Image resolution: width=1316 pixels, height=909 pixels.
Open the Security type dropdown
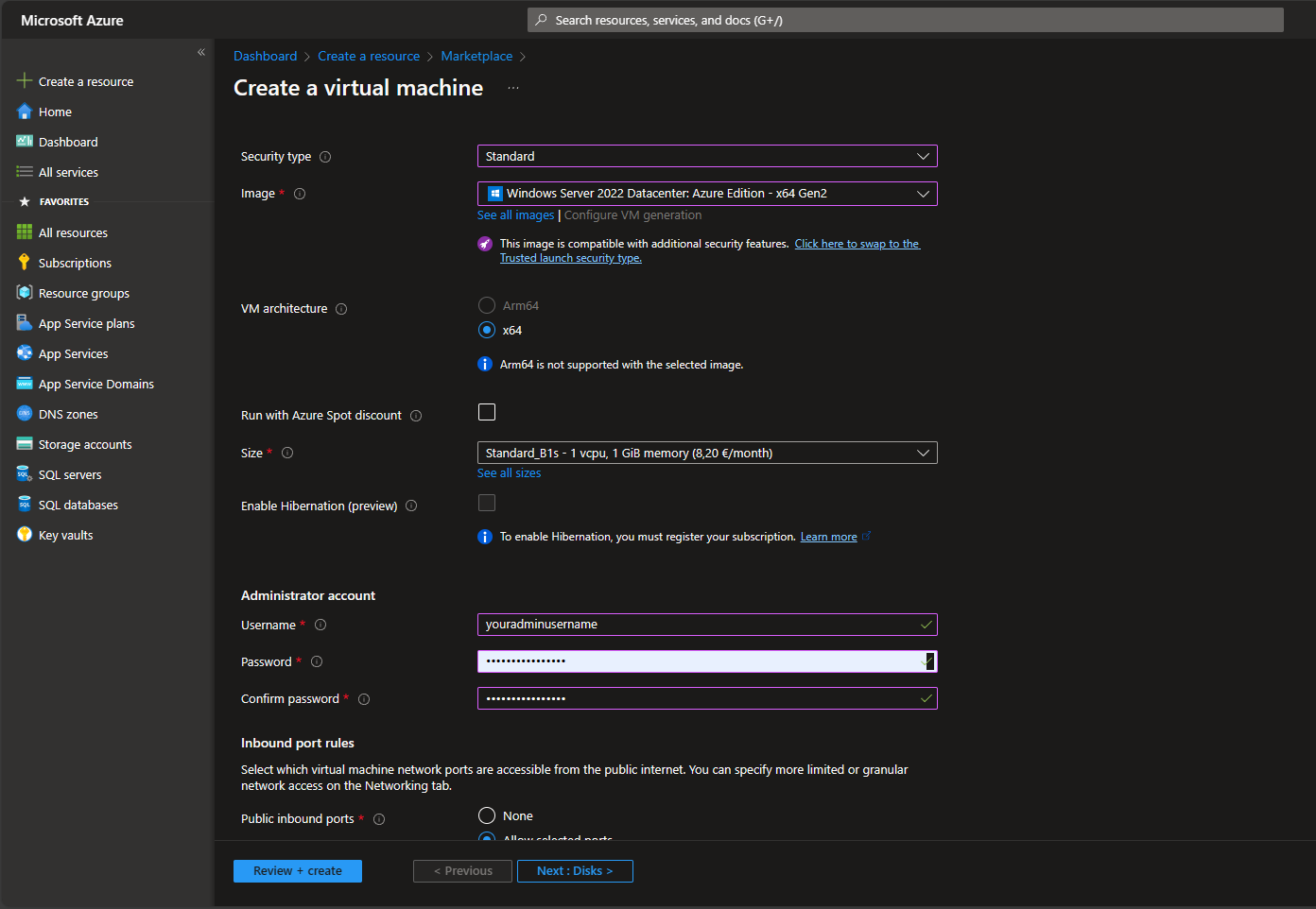707,156
